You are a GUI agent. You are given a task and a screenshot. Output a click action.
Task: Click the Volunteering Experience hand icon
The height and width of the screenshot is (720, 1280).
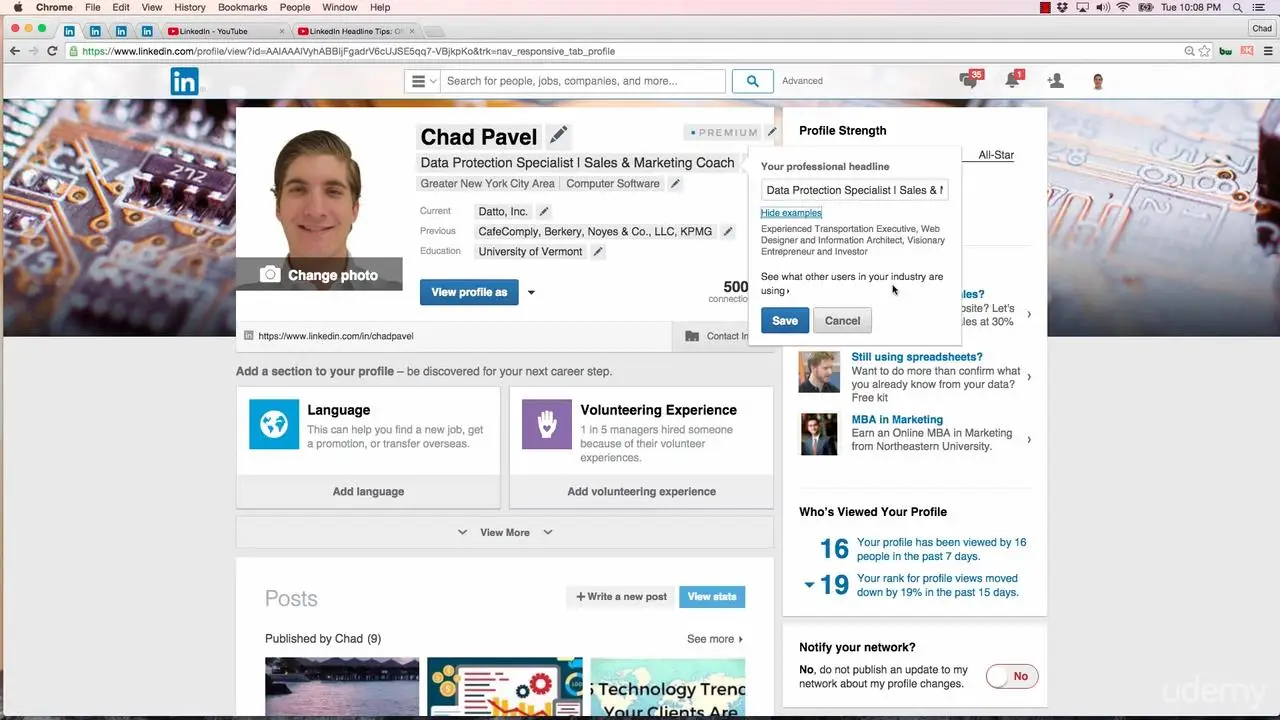click(546, 424)
